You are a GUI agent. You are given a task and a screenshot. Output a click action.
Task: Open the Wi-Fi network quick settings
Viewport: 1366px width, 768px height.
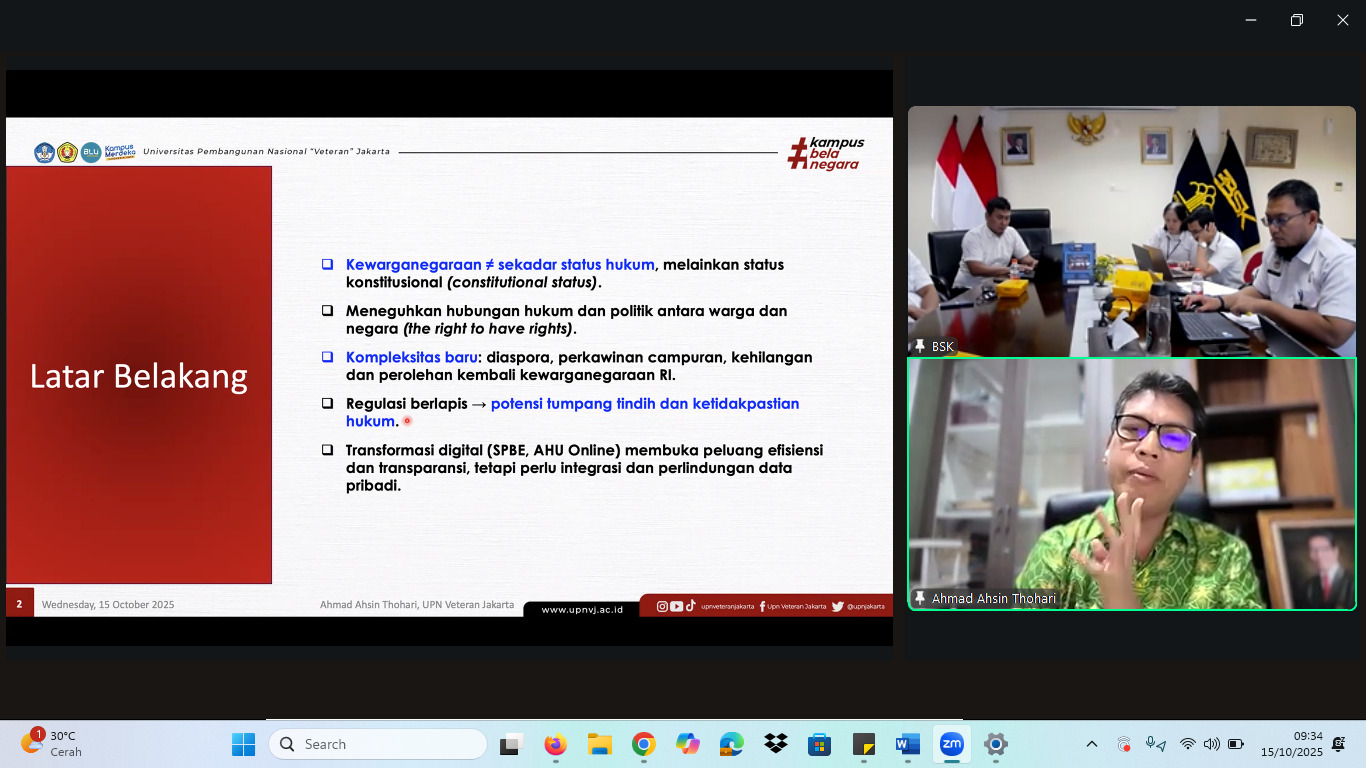click(x=1187, y=744)
